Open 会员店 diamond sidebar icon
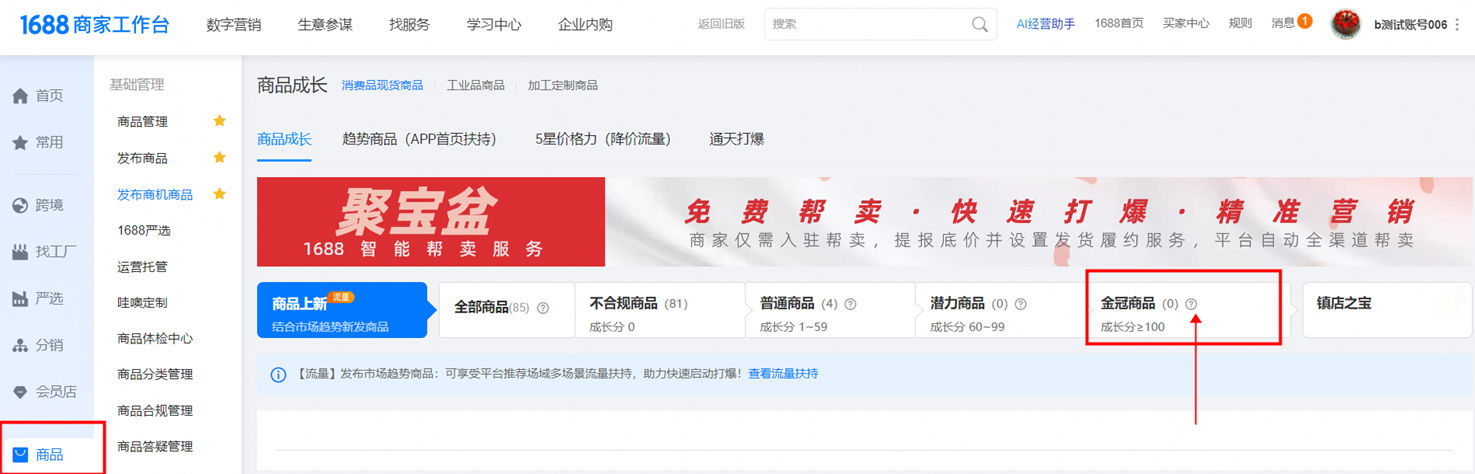Screen dimensions: 1475x474 (20, 392)
